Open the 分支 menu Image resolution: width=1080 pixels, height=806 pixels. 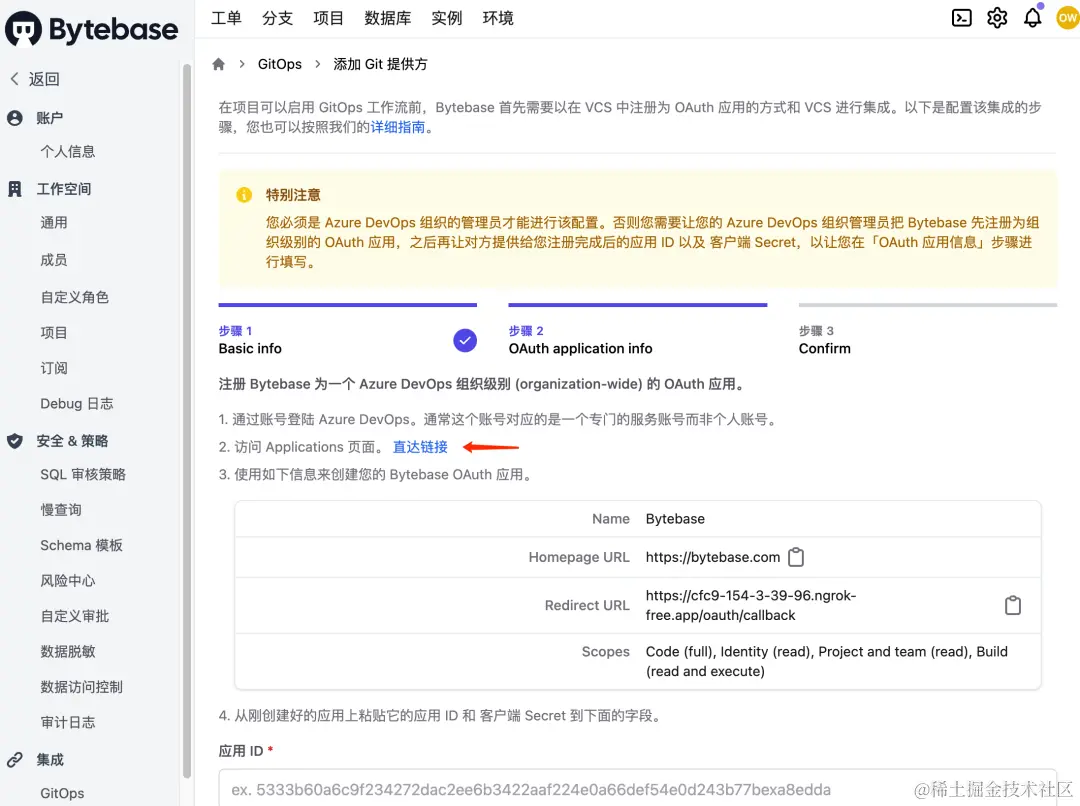coord(277,18)
